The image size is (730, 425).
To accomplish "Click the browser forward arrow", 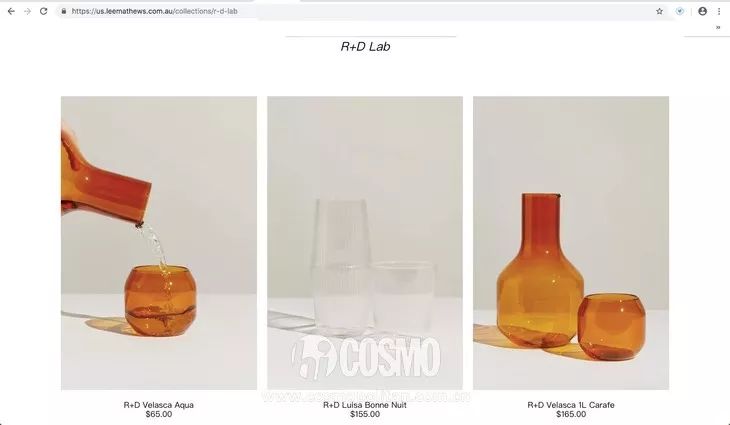I will click(x=27, y=11).
